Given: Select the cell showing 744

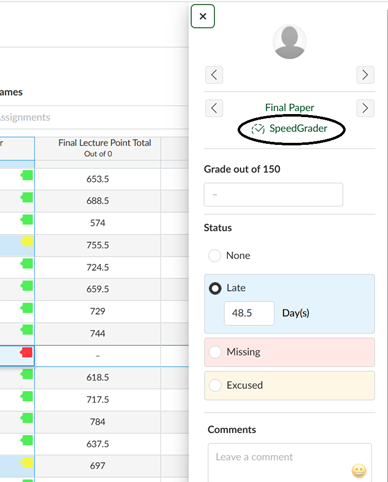Looking at the screenshot, I should (x=98, y=333).
